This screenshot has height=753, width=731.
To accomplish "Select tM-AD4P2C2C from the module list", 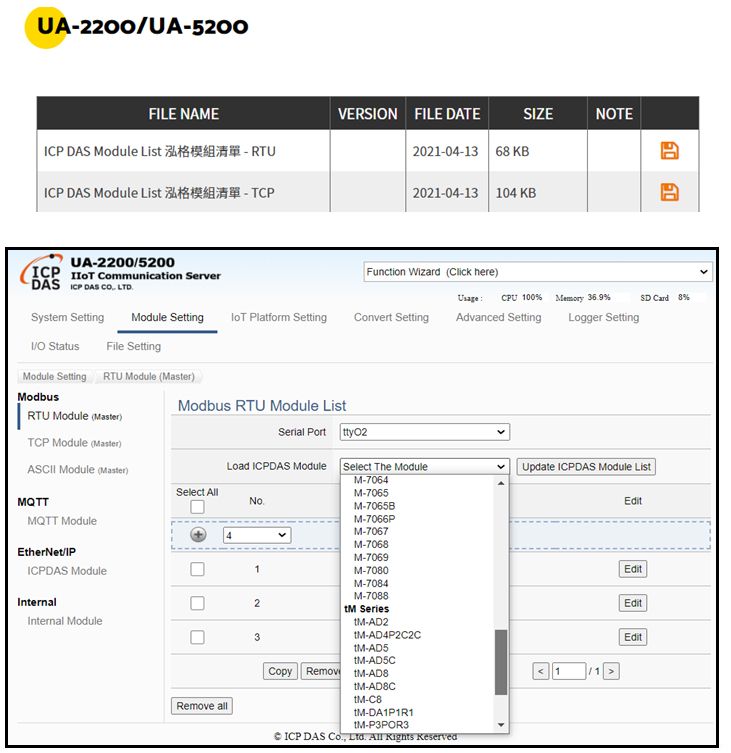I will pos(387,635).
